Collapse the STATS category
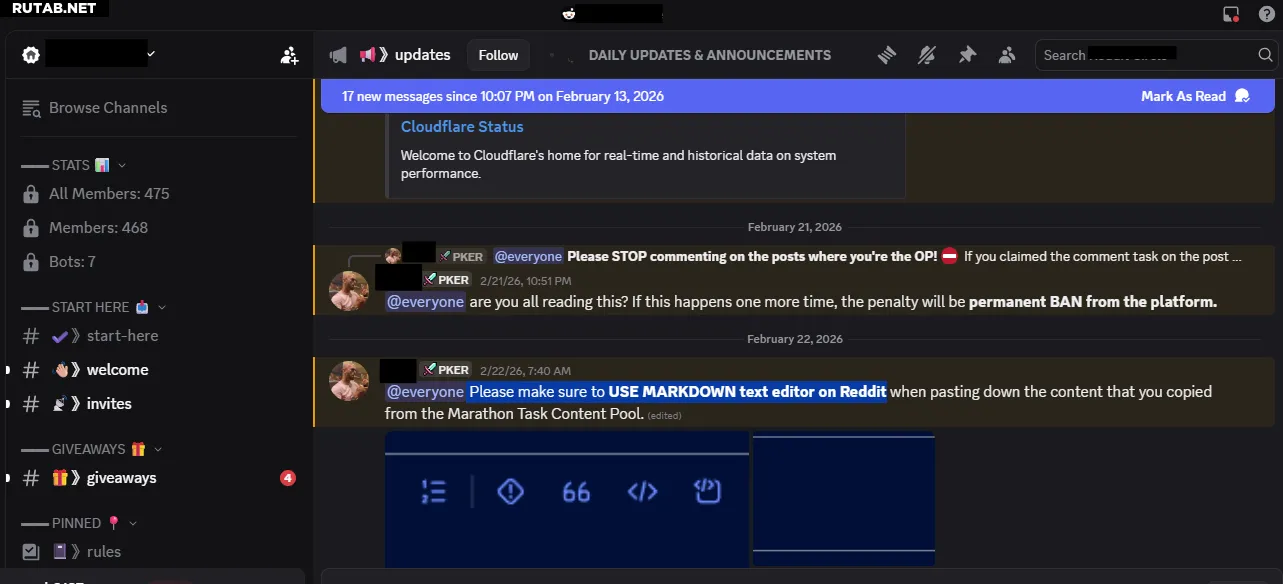 click(122, 165)
